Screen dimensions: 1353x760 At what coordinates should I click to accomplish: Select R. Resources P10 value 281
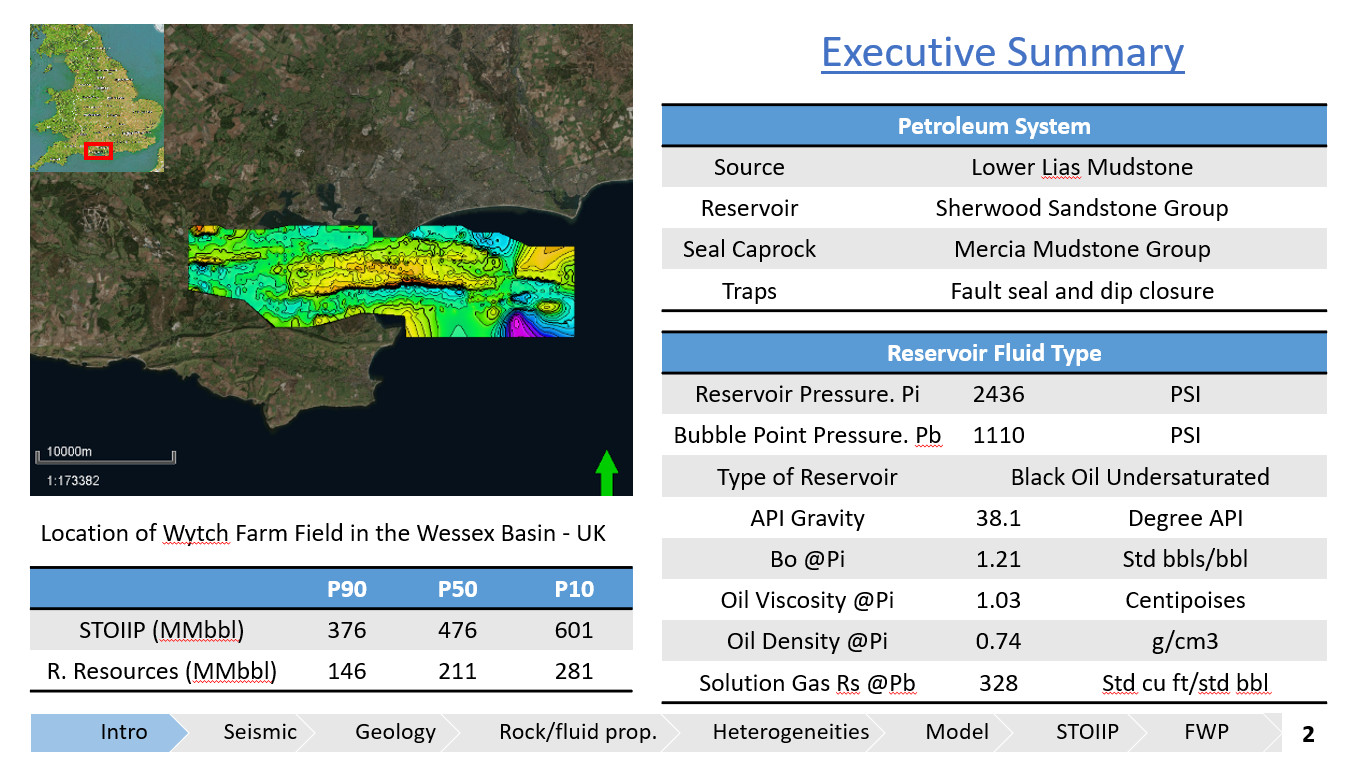click(x=574, y=671)
